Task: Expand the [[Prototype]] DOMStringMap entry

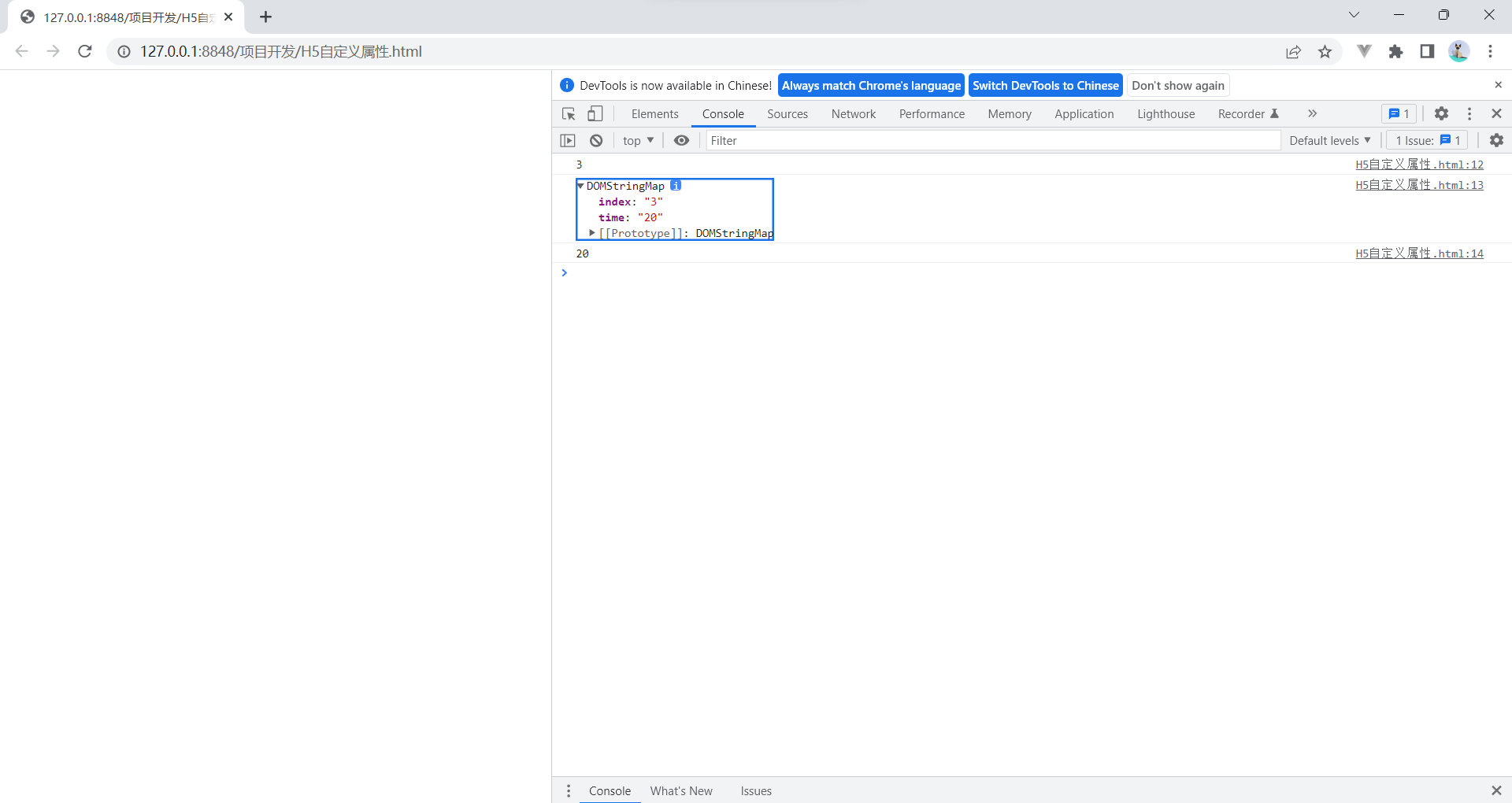Action: pyautogui.click(x=591, y=233)
